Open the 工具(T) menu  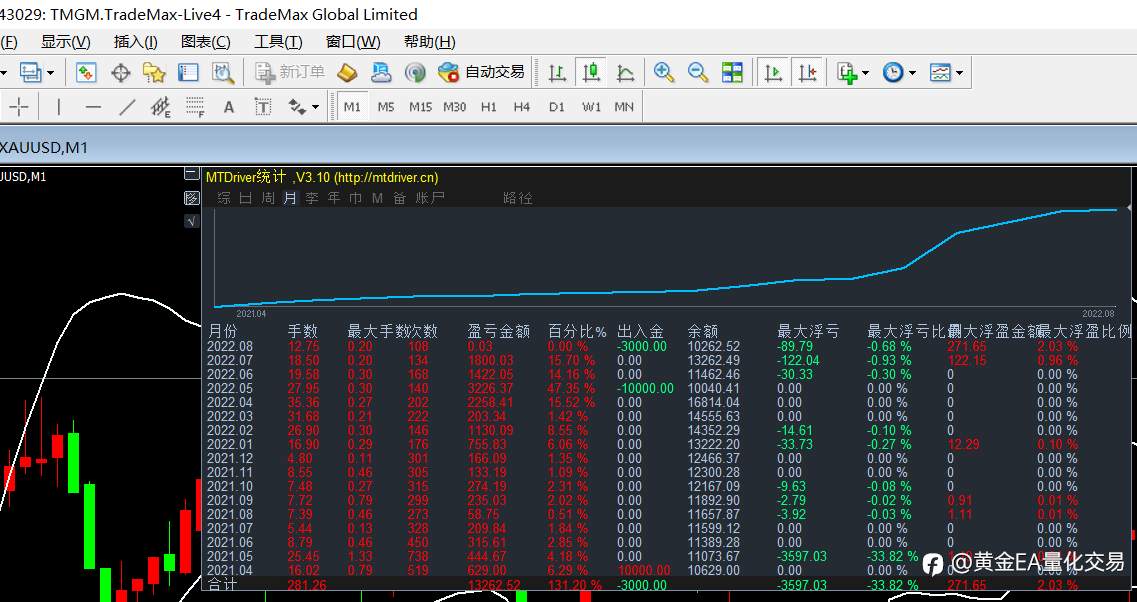coord(278,42)
